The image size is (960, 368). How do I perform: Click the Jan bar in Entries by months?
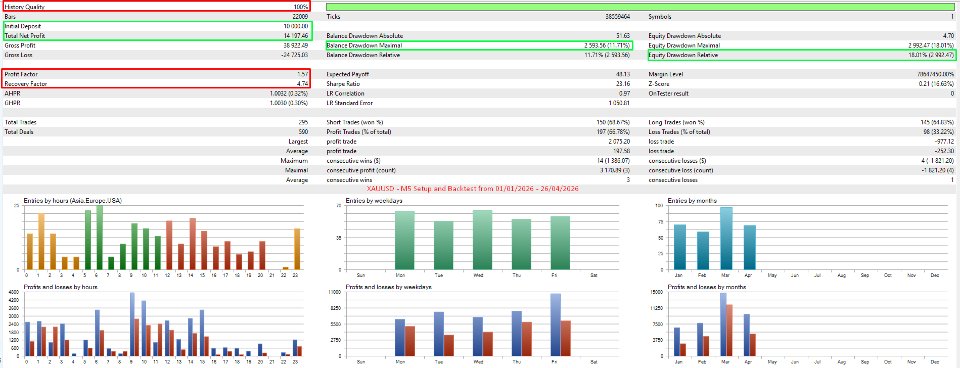coord(680,247)
